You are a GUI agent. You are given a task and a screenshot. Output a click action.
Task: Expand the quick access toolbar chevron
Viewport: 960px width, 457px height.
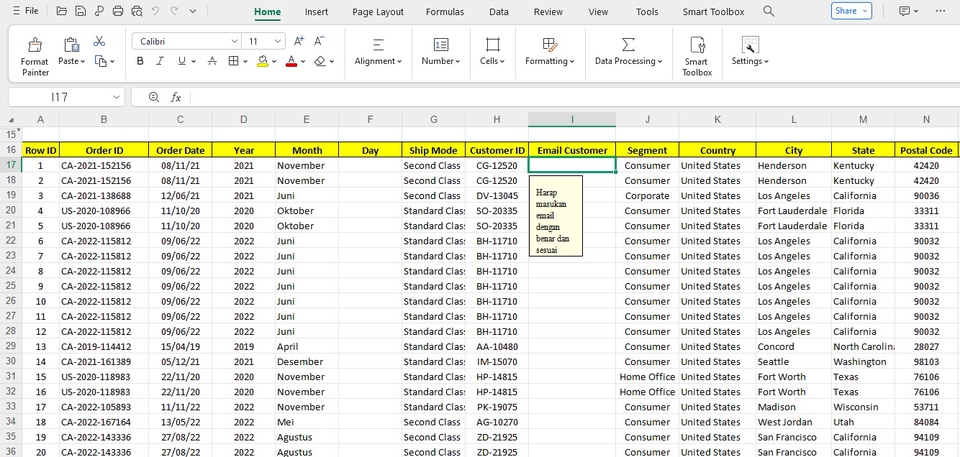[193, 11]
